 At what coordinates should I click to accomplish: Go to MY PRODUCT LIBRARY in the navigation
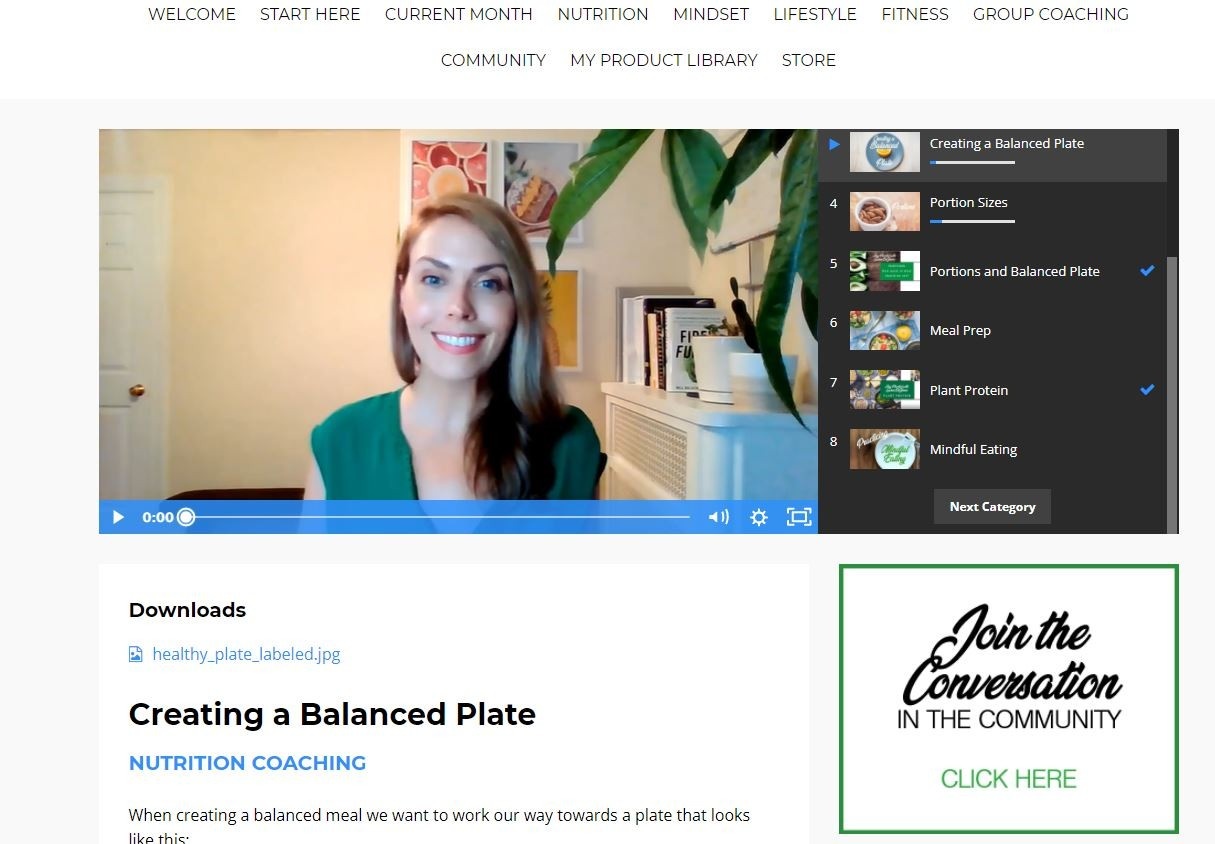664,60
